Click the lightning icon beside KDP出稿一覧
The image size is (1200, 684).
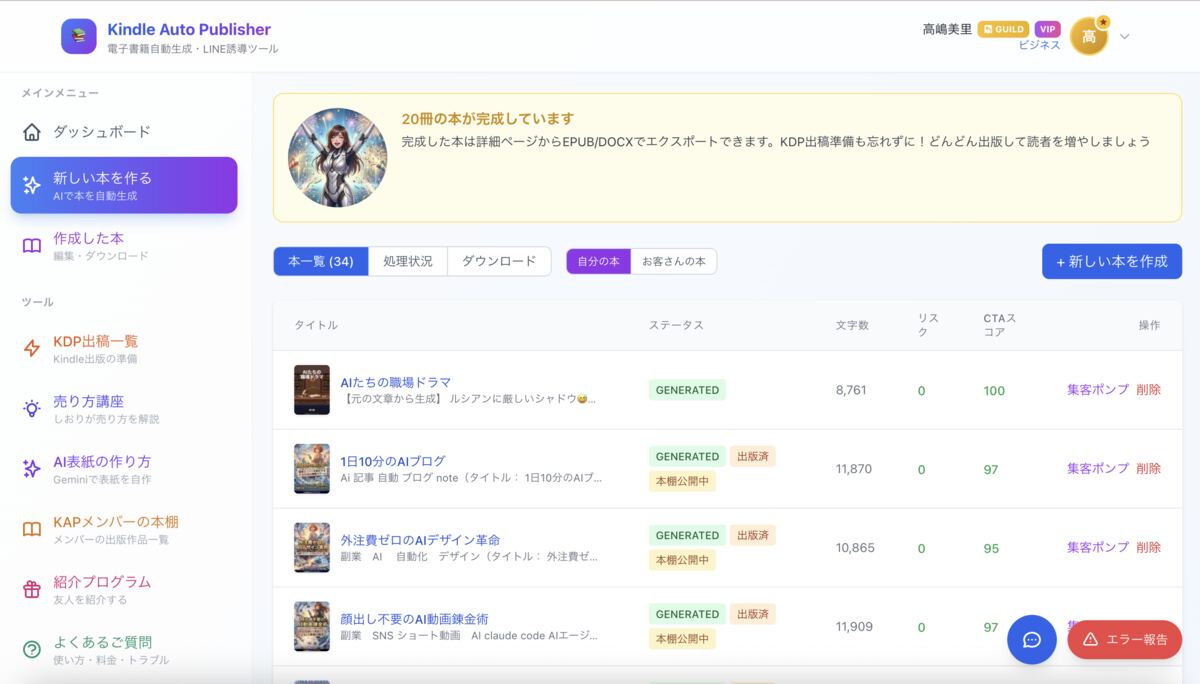[x=32, y=348]
